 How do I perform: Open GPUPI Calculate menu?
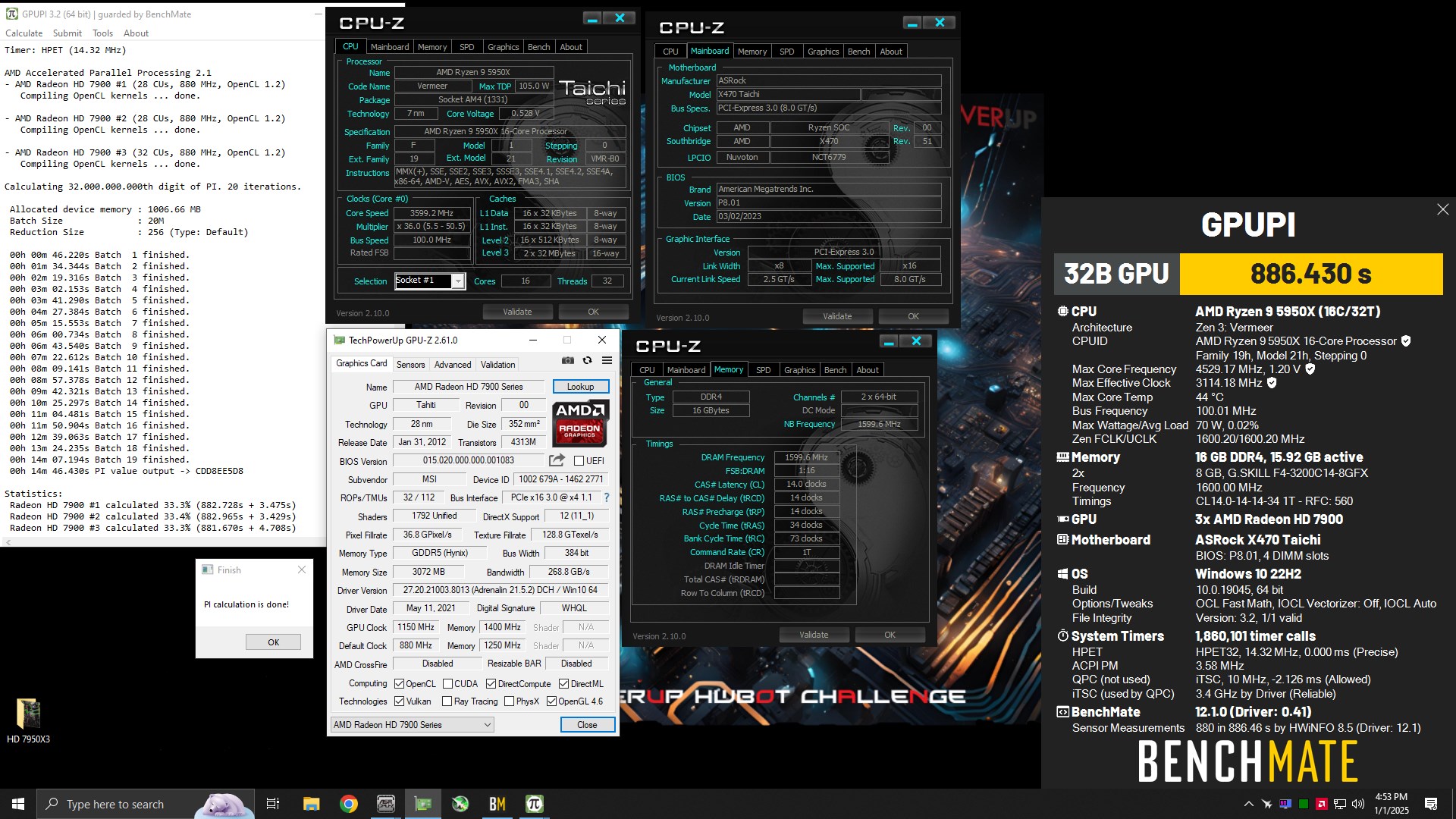click(24, 33)
